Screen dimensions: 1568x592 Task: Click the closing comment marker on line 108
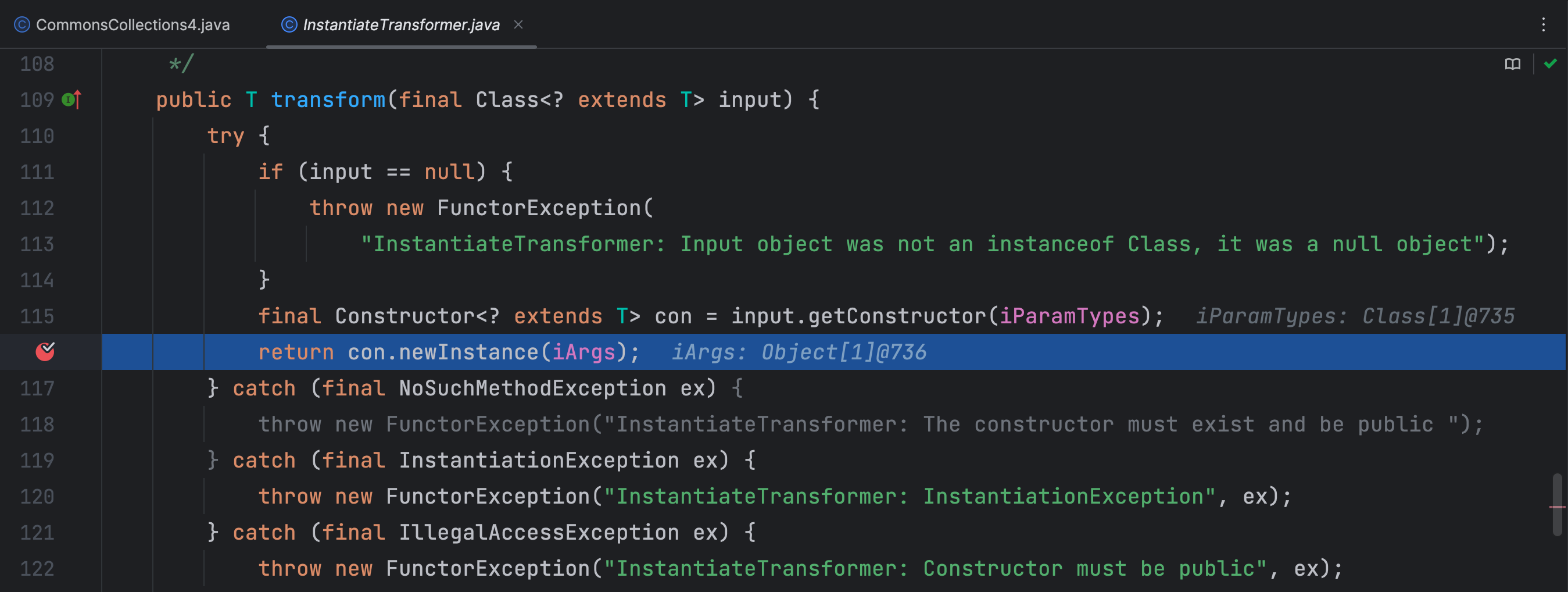(181, 64)
